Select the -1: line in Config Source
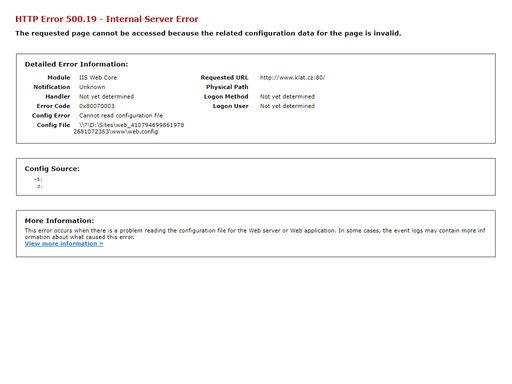The width and height of the screenshot is (512, 384). click(x=38, y=179)
